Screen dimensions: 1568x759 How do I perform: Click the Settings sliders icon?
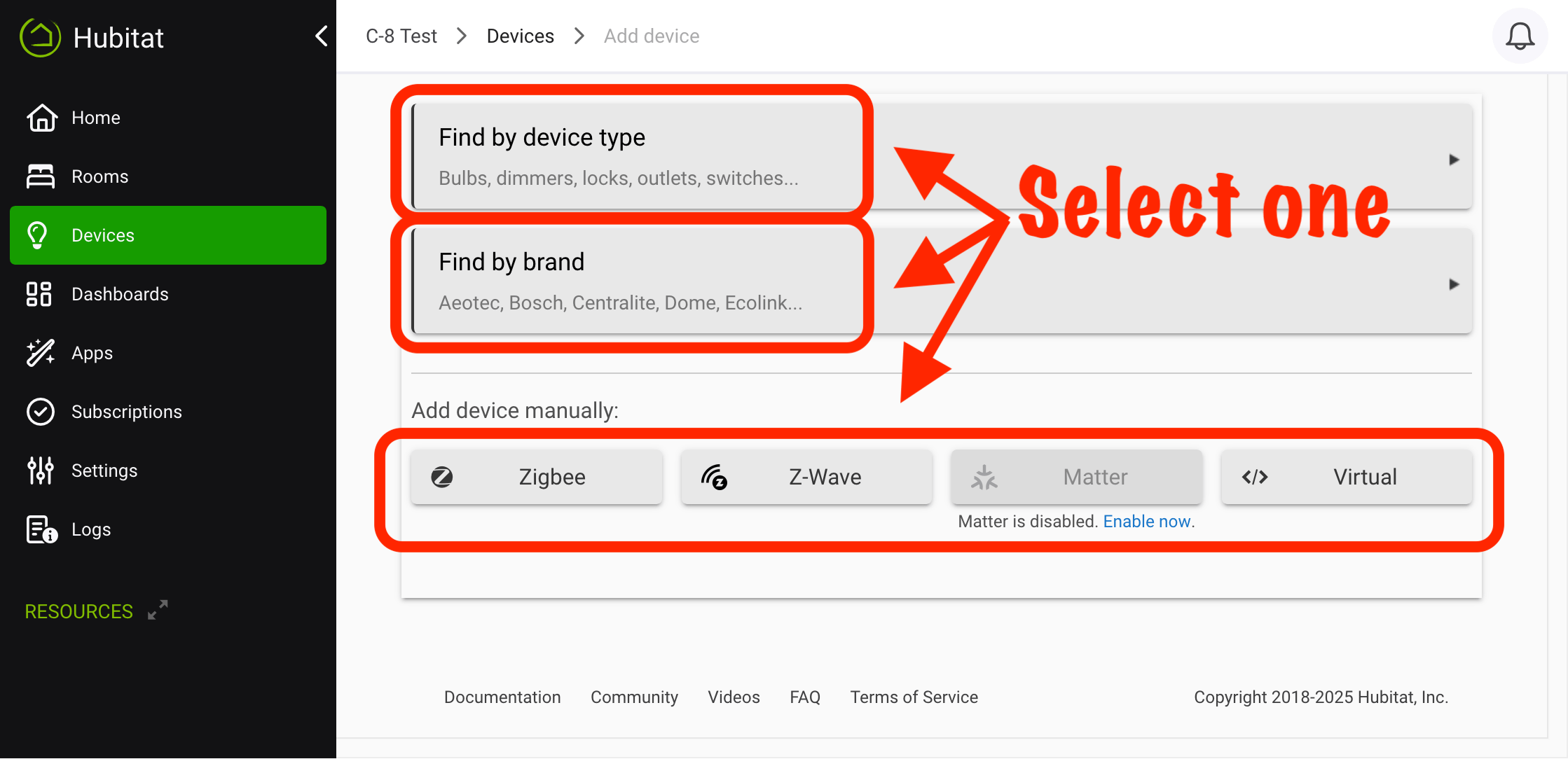(40, 471)
